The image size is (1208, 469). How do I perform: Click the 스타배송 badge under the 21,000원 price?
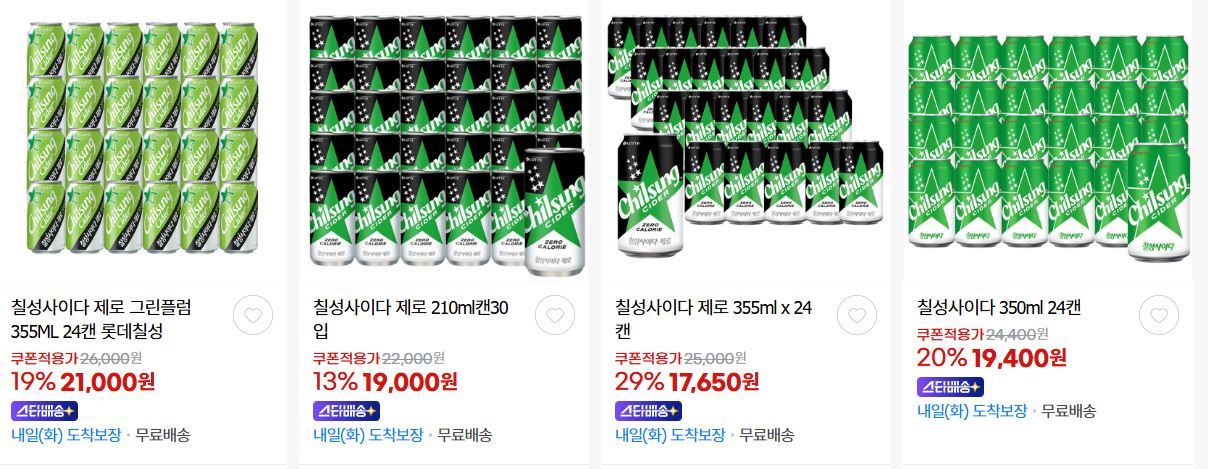[45, 410]
